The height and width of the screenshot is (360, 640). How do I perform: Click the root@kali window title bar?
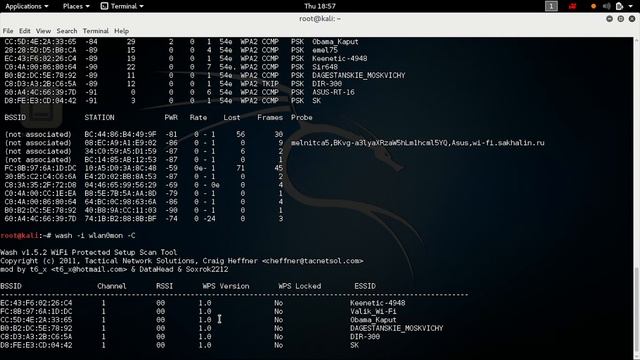320,19
